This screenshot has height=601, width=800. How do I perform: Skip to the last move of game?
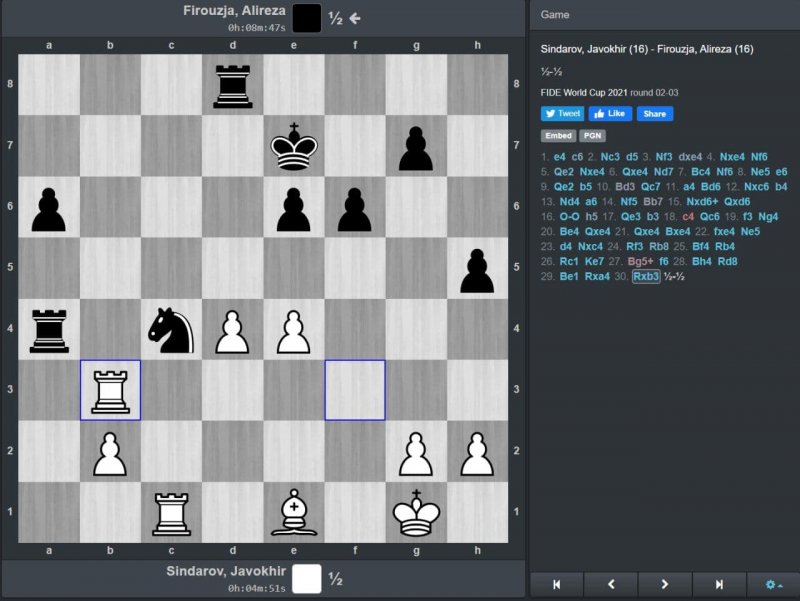point(719,584)
